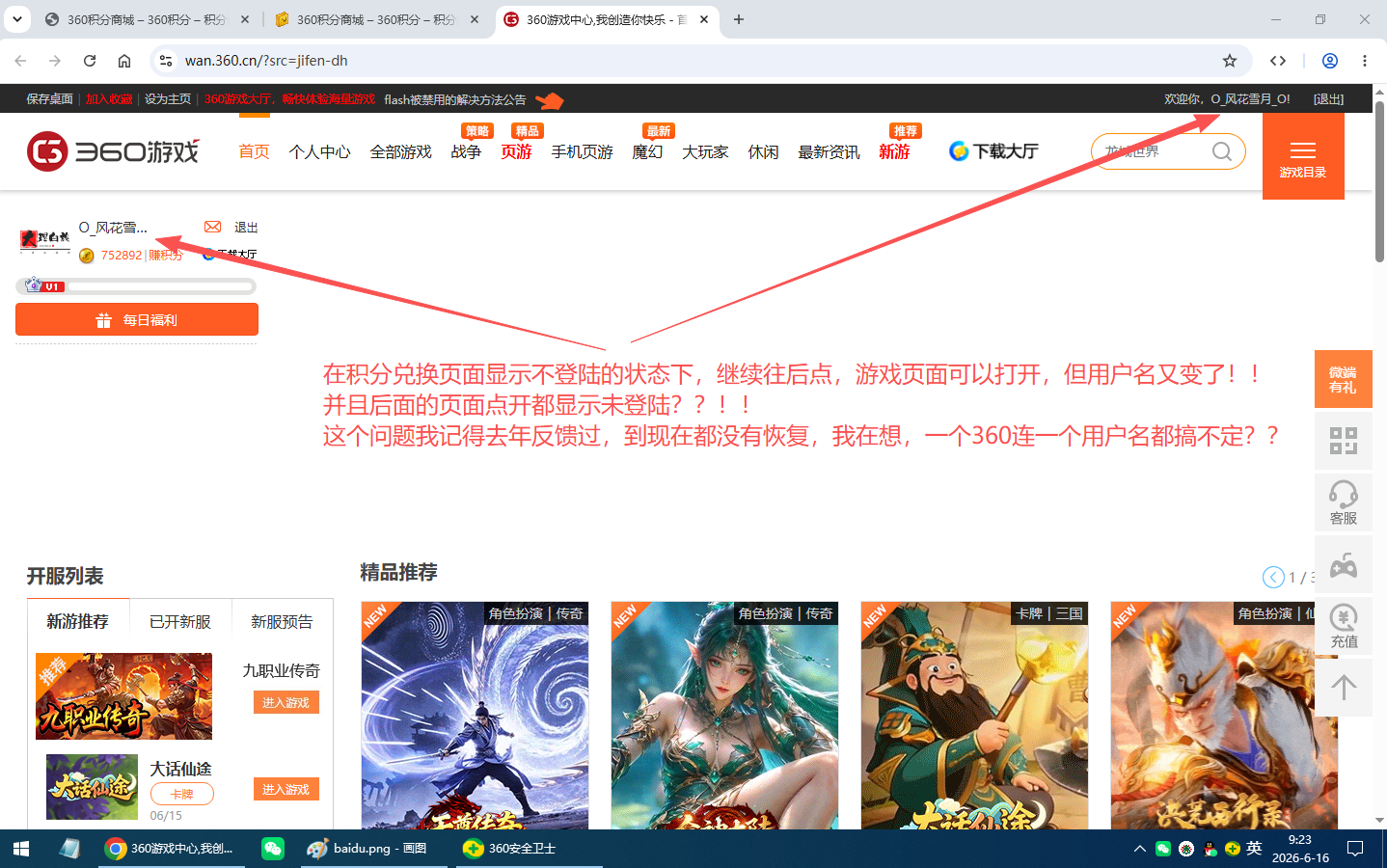Click the 加入收藏 link

(x=109, y=99)
